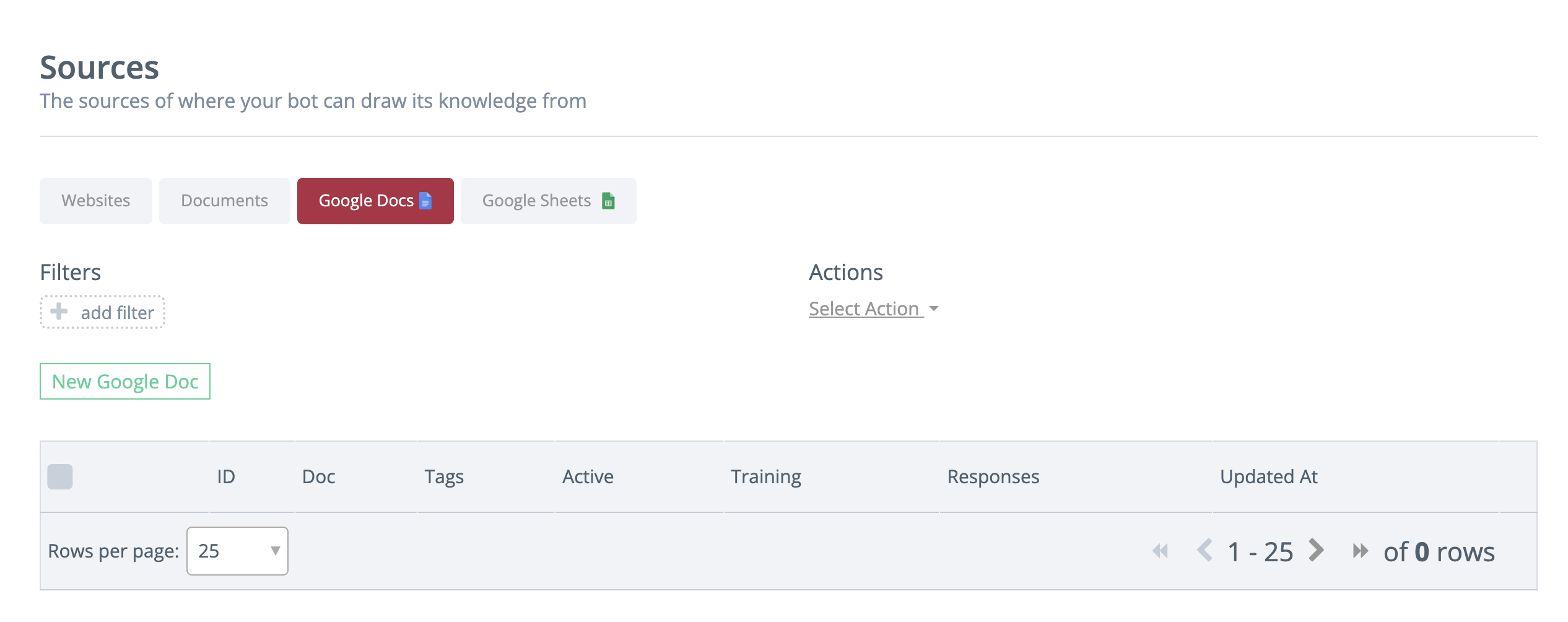Go to the previous page chevron

pos(1204,550)
